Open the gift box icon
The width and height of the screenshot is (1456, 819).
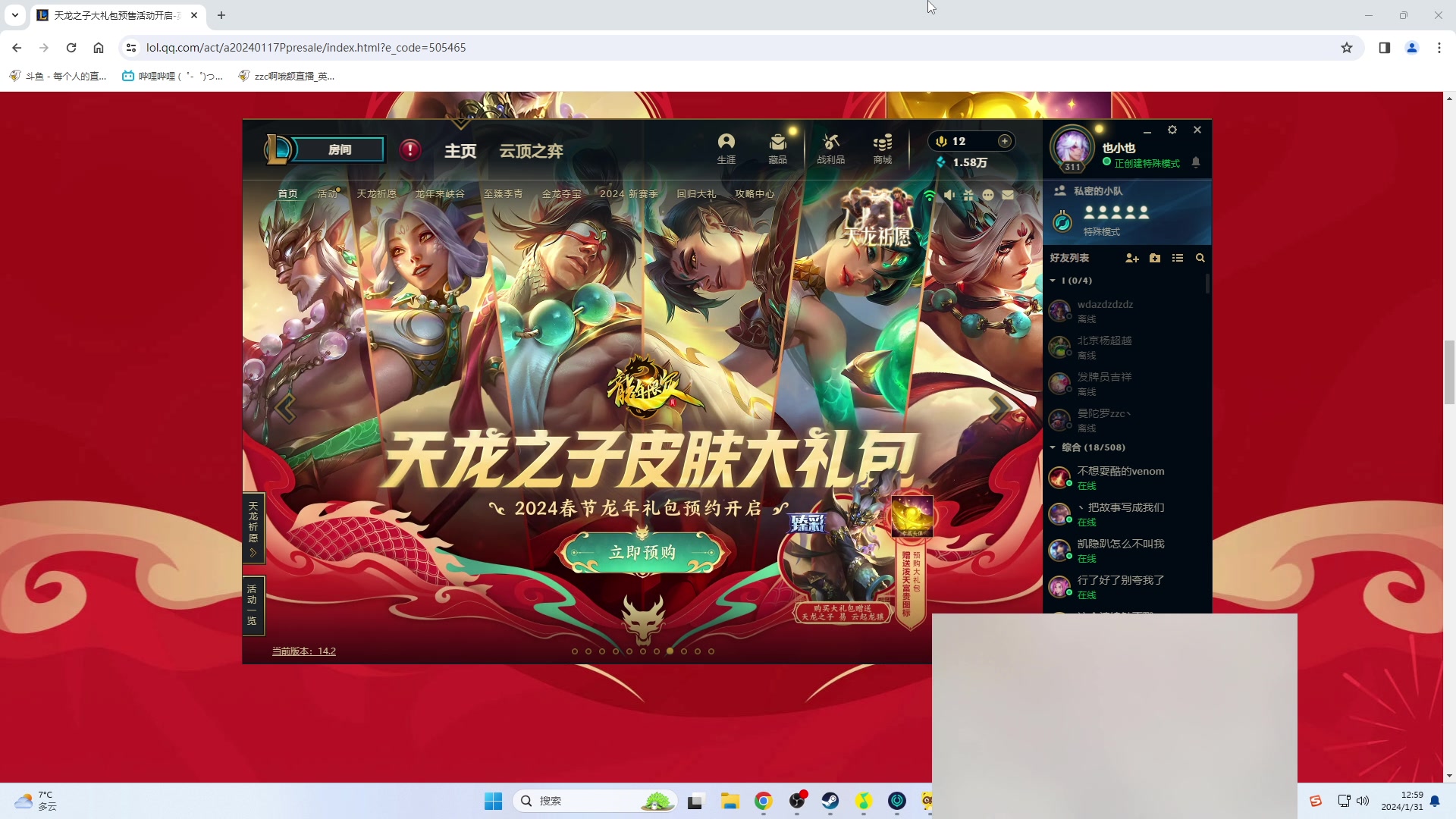point(968,195)
